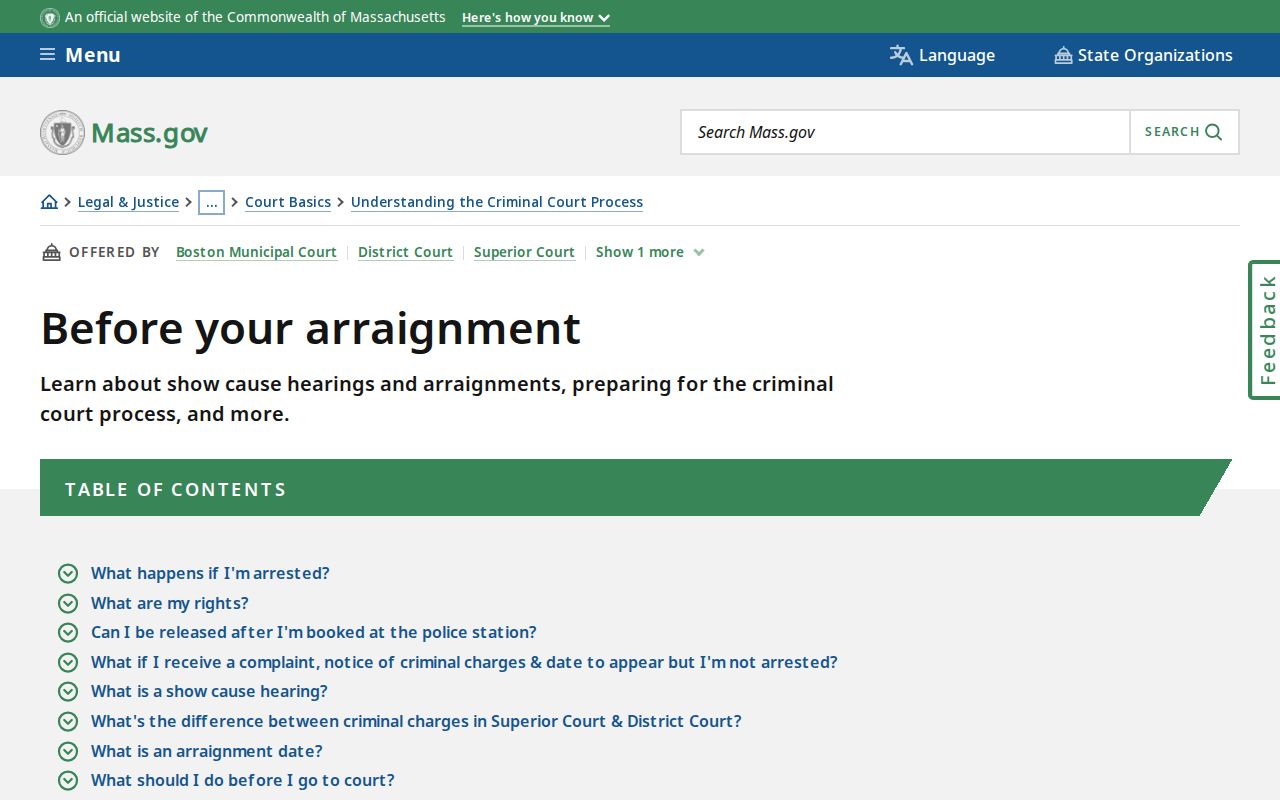
Task: Open the Language menu
Action: coord(942,55)
